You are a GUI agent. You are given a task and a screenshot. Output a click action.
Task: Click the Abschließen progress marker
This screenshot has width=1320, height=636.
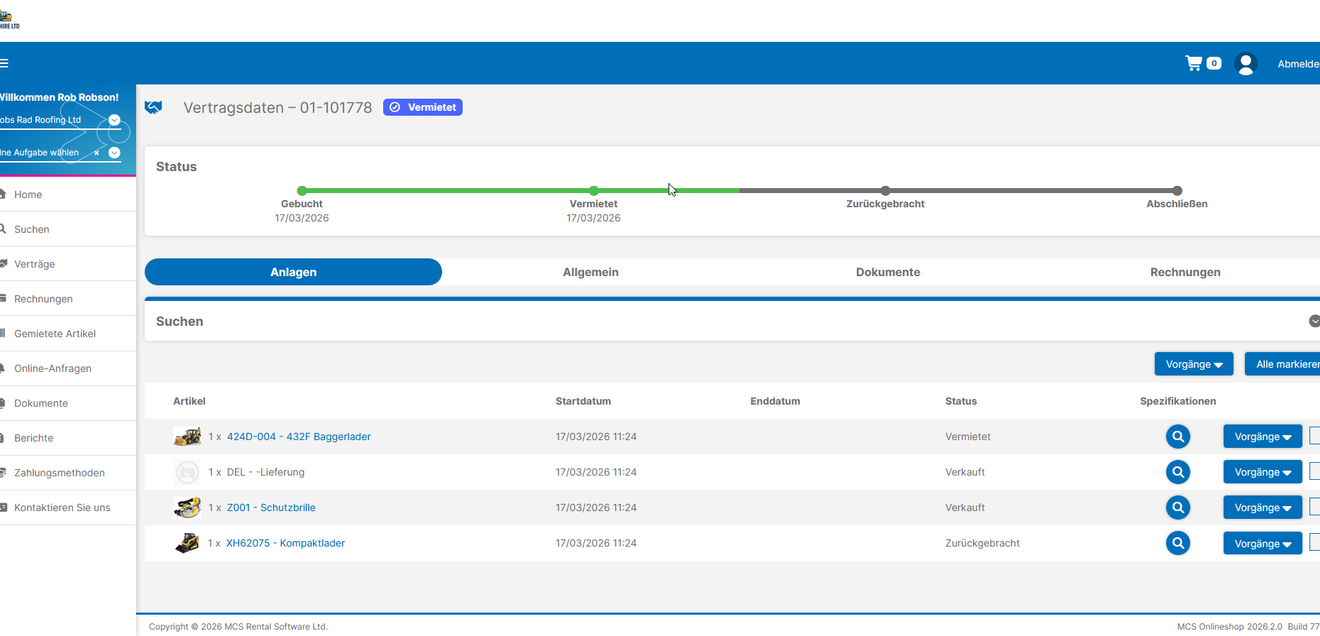point(1177,191)
